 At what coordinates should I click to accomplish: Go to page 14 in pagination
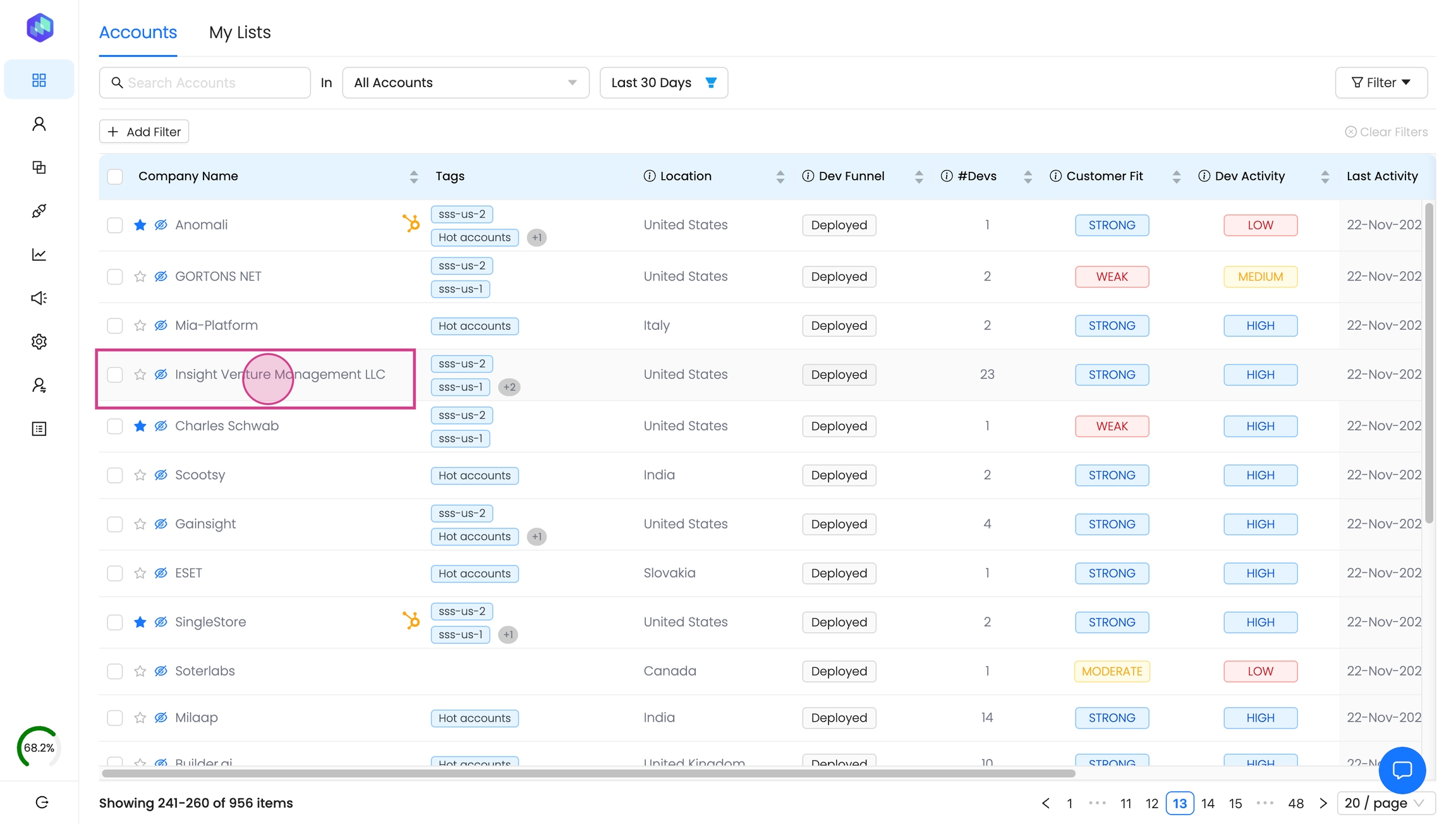click(x=1208, y=803)
